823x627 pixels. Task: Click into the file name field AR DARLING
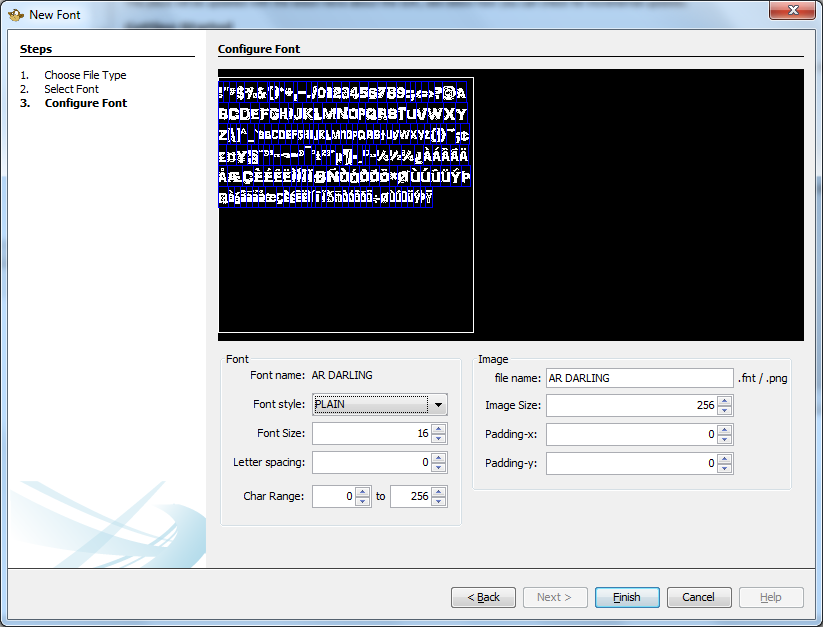(640, 378)
